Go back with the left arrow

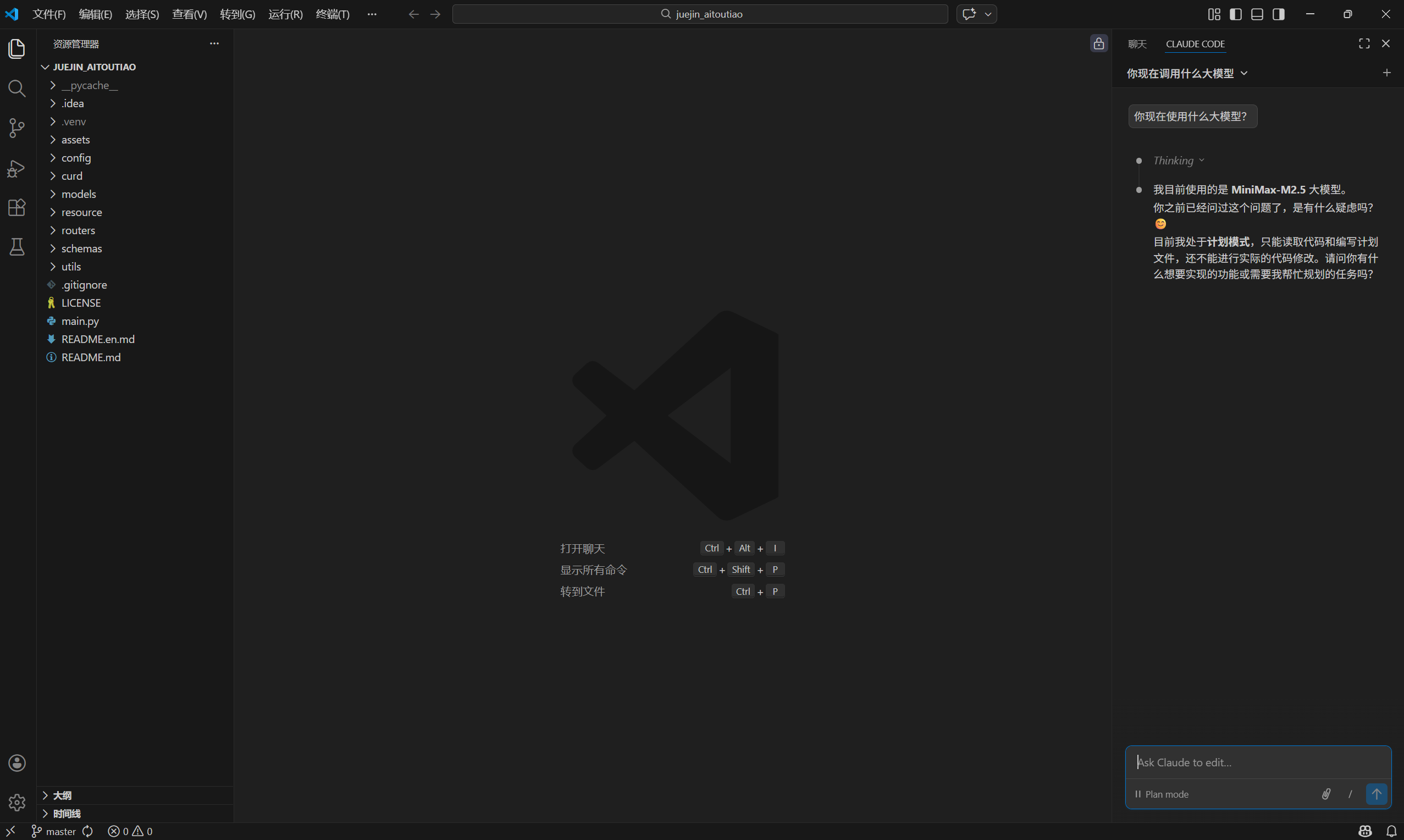click(414, 14)
